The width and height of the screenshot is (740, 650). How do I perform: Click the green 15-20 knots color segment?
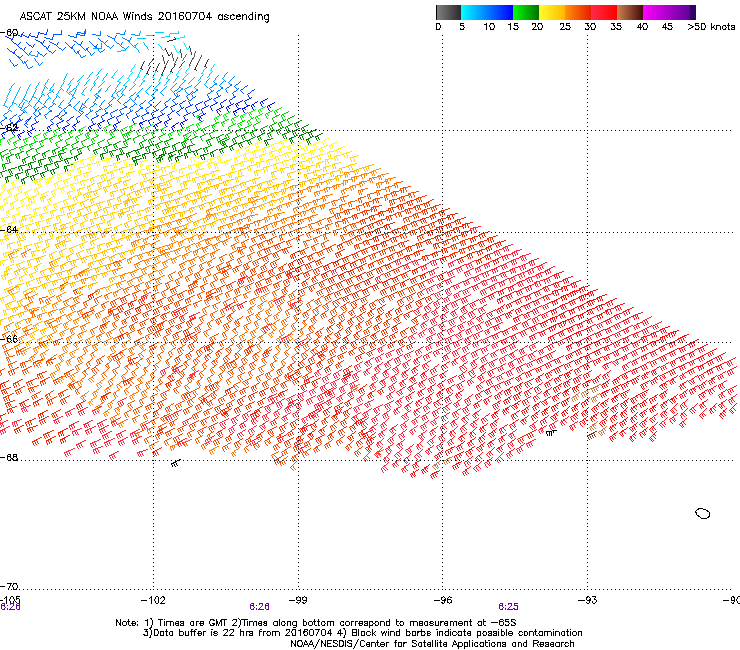coord(526,12)
